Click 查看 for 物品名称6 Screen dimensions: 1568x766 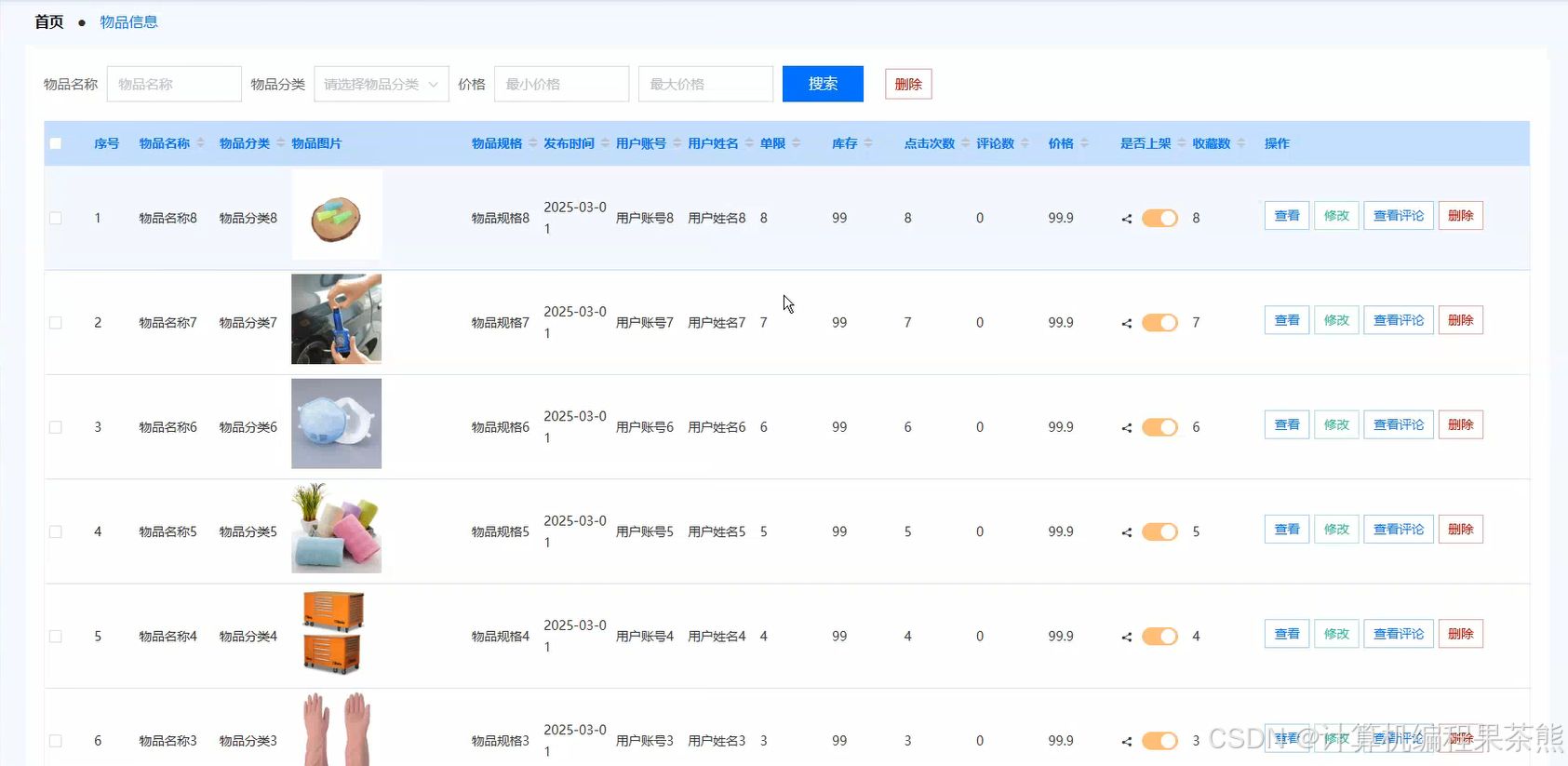[x=1287, y=424]
